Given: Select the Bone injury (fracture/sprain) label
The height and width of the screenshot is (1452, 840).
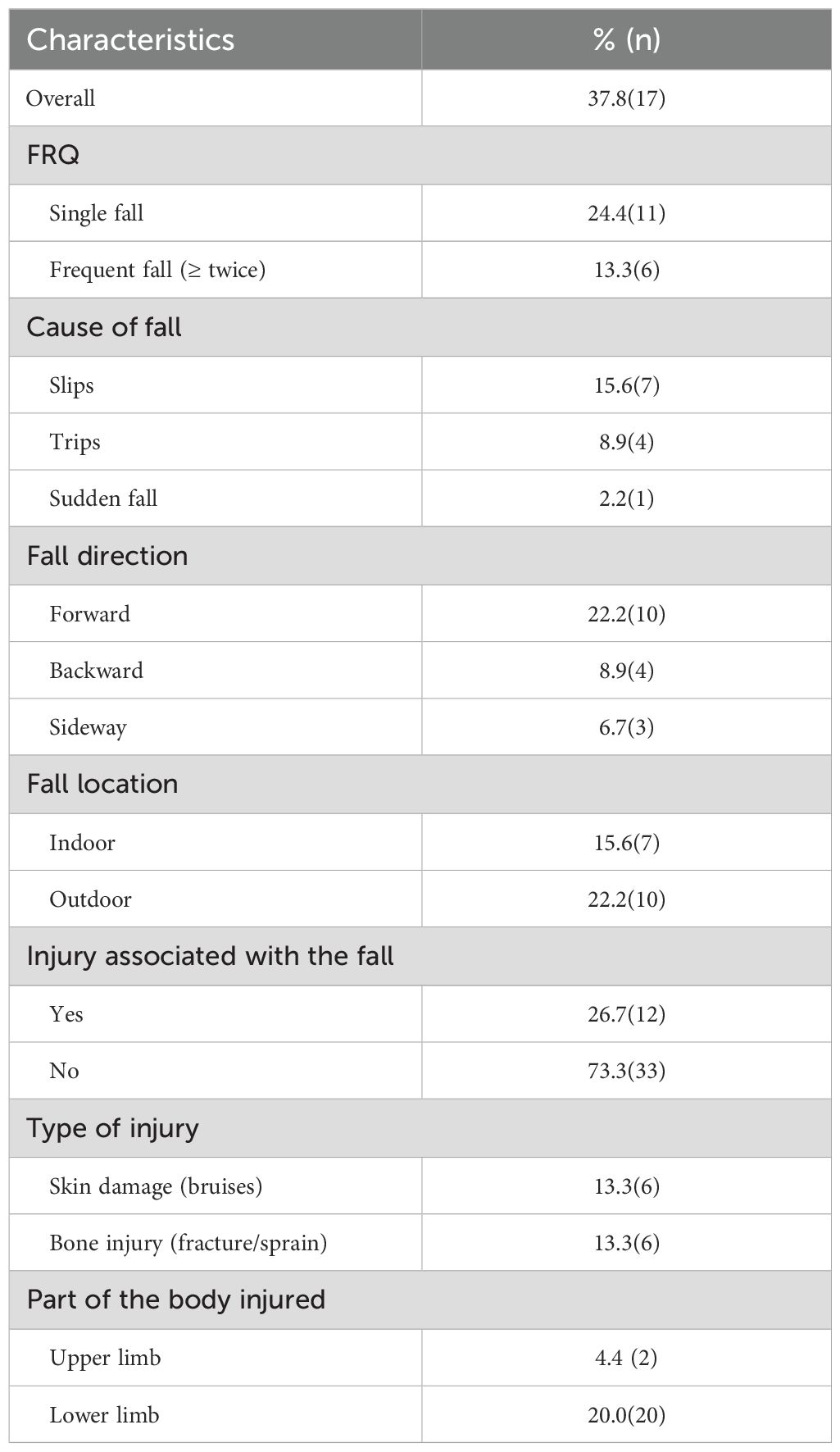Looking at the screenshot, I should point(188,1243).
